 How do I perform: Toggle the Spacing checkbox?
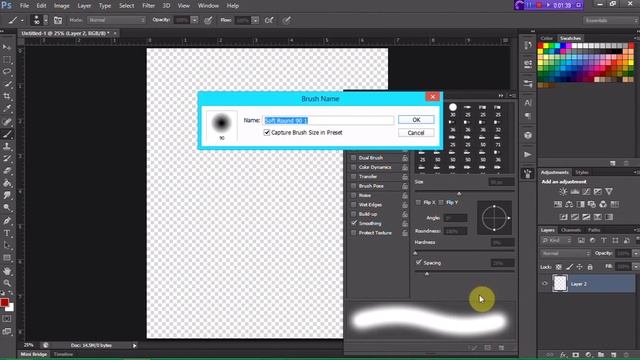tap(418, 262)
